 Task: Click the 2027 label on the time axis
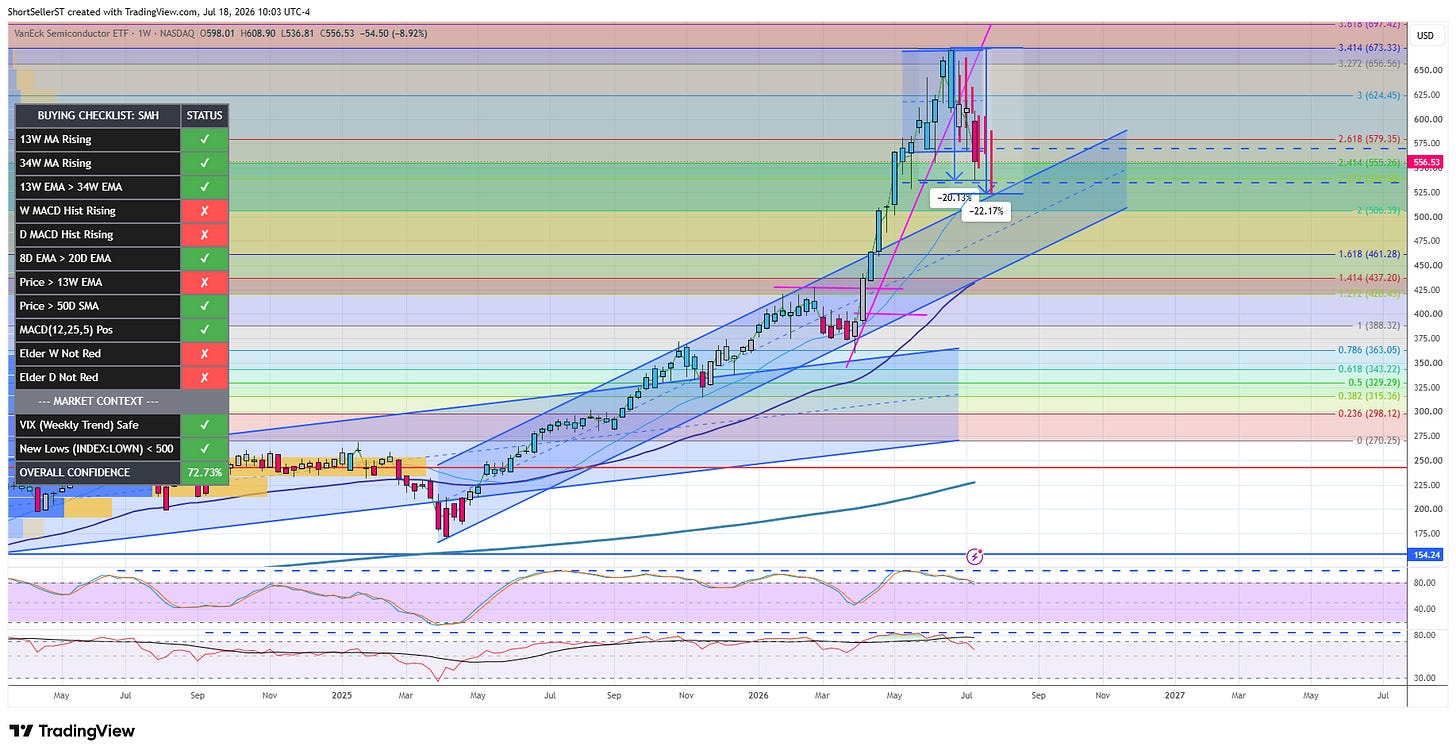[1174, 694]
